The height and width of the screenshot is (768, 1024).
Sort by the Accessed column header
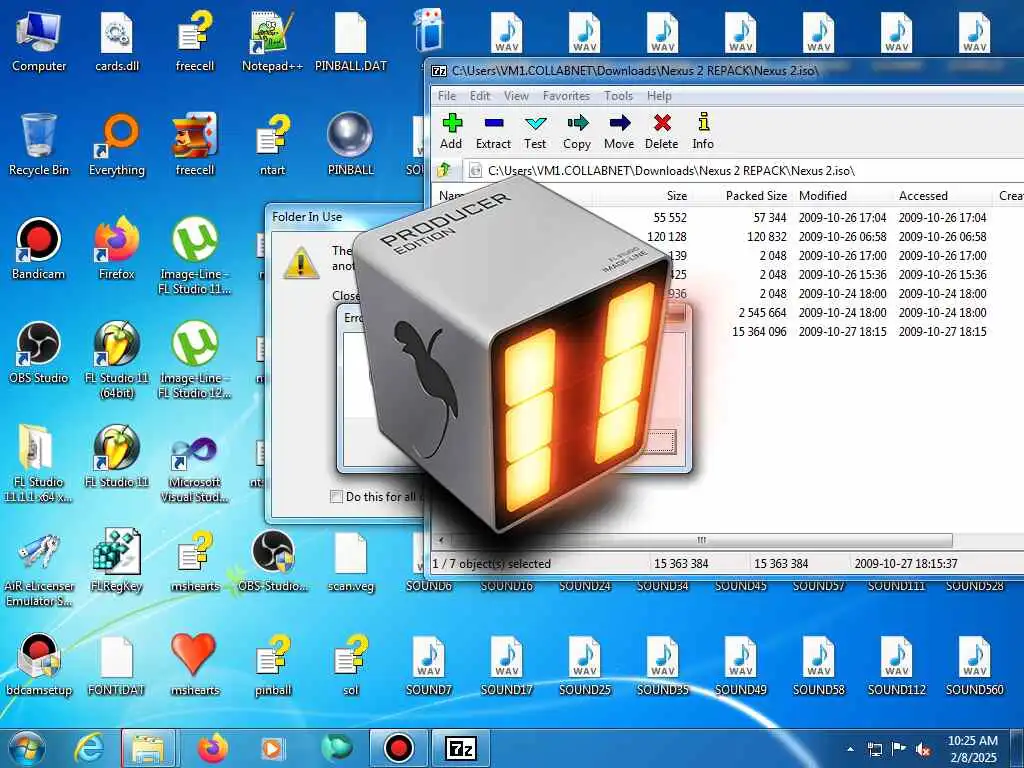(923, 195)
